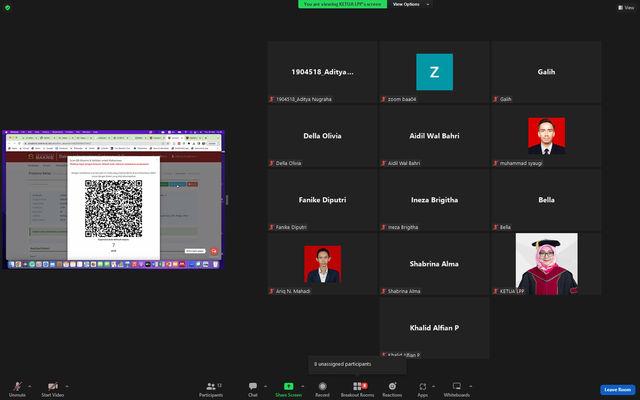The width and height of the screenshot is (640, 400).
Task: Open the Apps icon
Action: (x=422, y=386)
